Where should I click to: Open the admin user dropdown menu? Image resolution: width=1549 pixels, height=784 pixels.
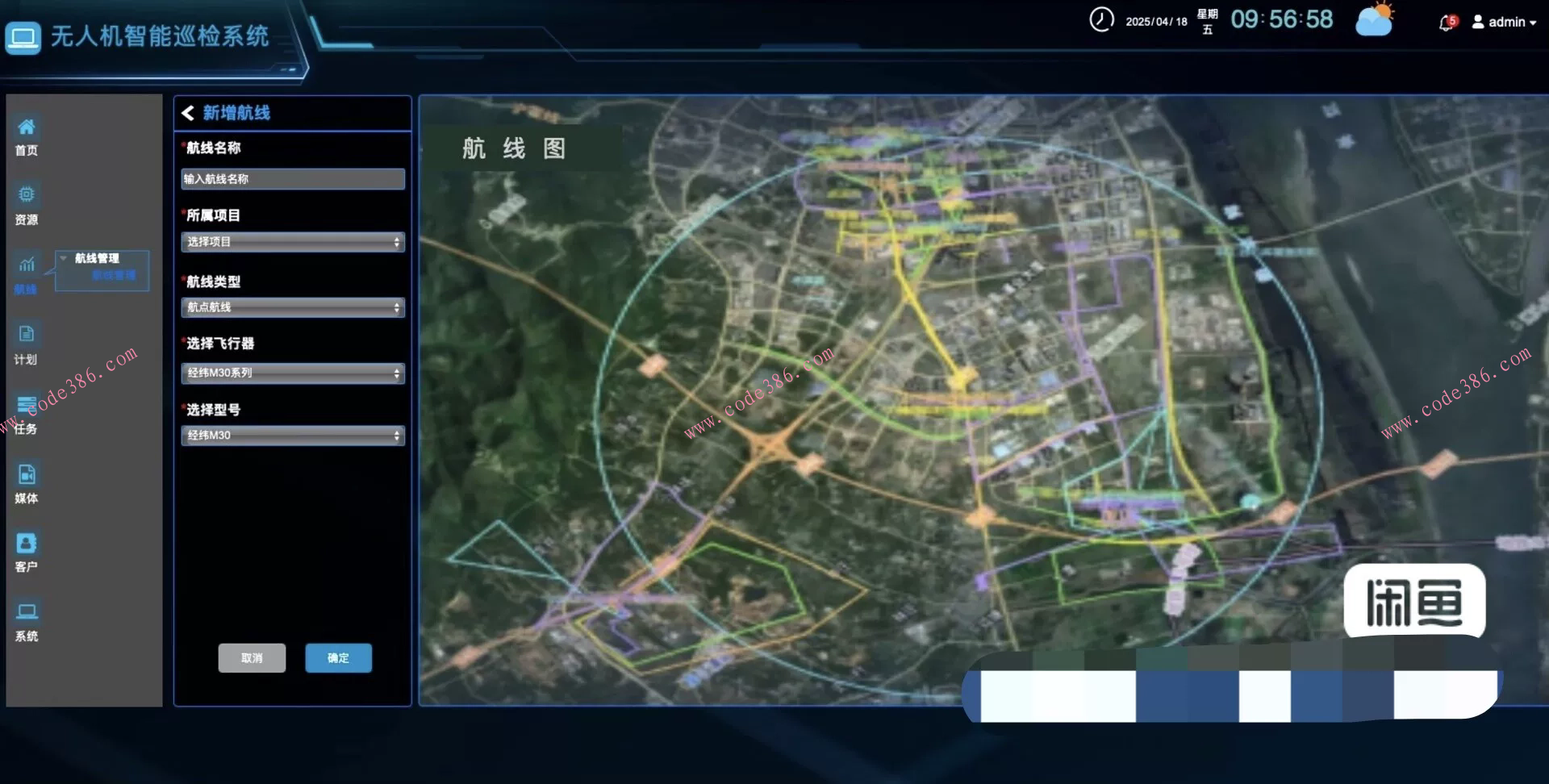coord(1504,22)
